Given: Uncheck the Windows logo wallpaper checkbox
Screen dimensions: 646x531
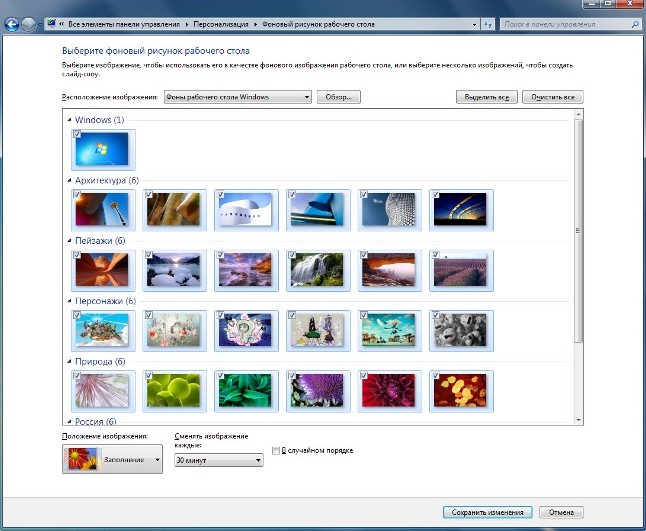Looking at the screenshot, I should tap(77, 134).
